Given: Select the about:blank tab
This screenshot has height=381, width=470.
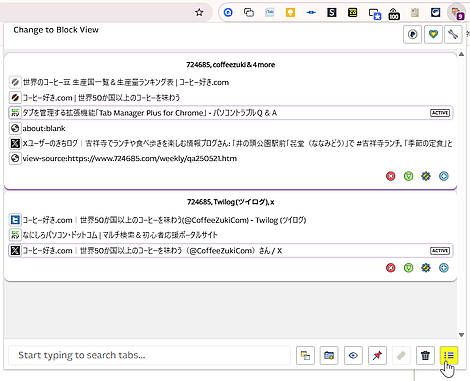Looking at the screenshot, I should 231,128.
